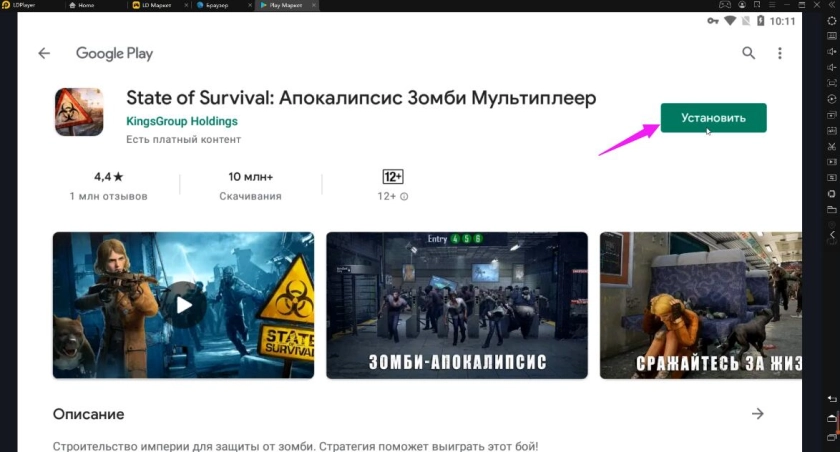
Task: Decrease volume from sidebar
Action: click(x=831, y=67)
